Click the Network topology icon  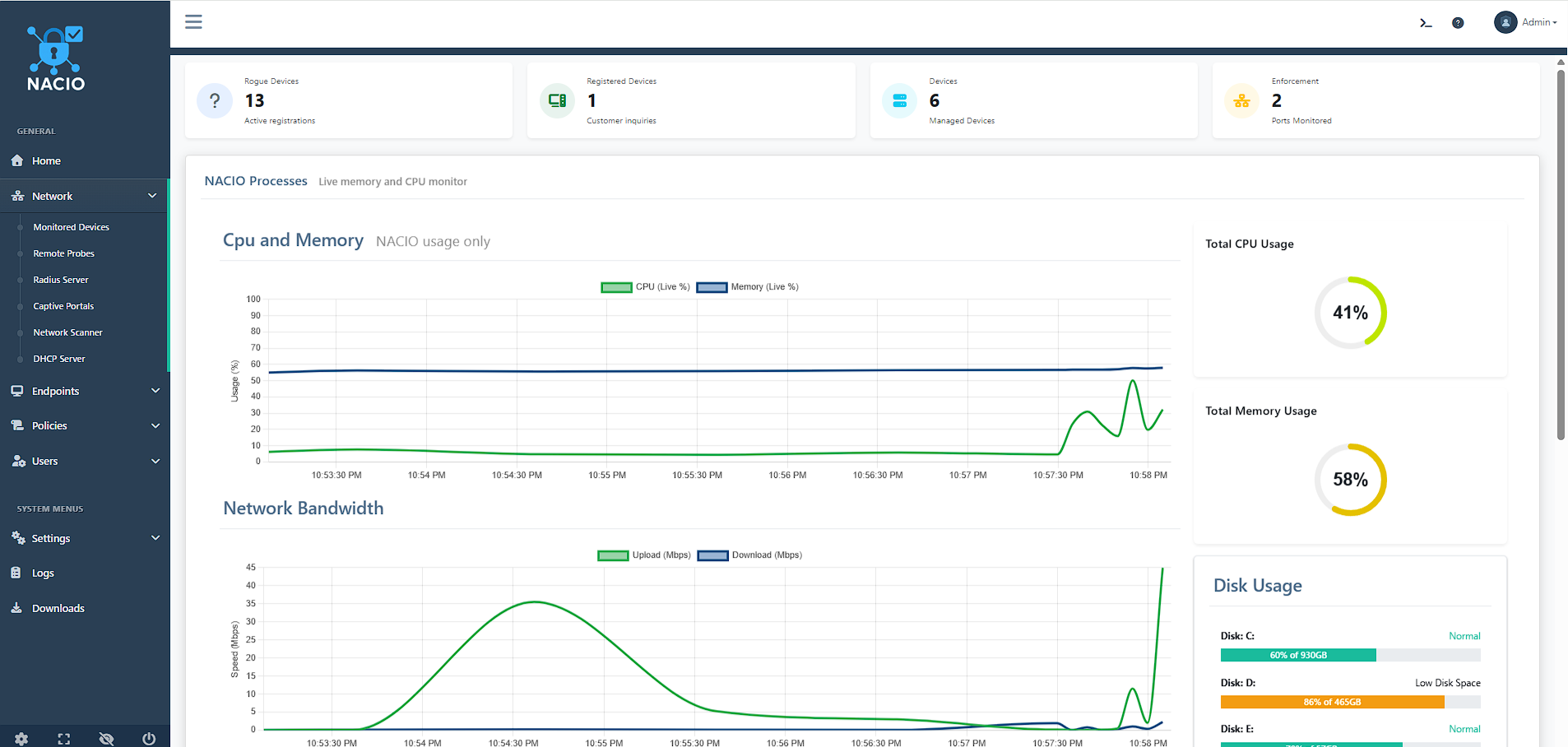click(x=17, y=196)
